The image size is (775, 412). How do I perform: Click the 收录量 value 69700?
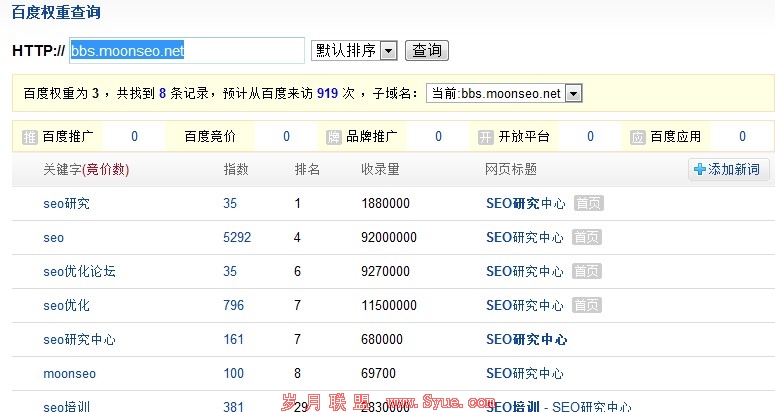379,373
